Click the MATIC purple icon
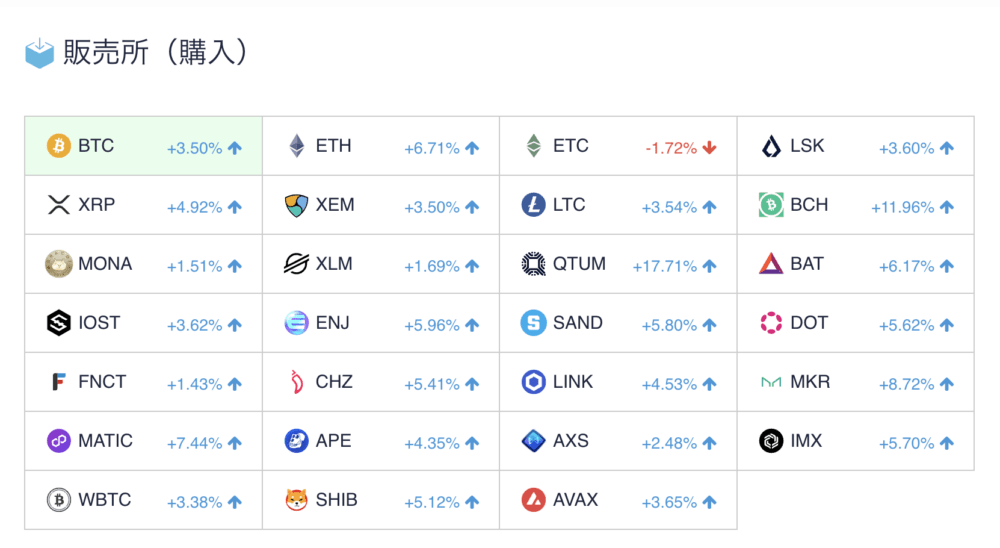Viewport: 1000px width, 548px height. point(59,441)
